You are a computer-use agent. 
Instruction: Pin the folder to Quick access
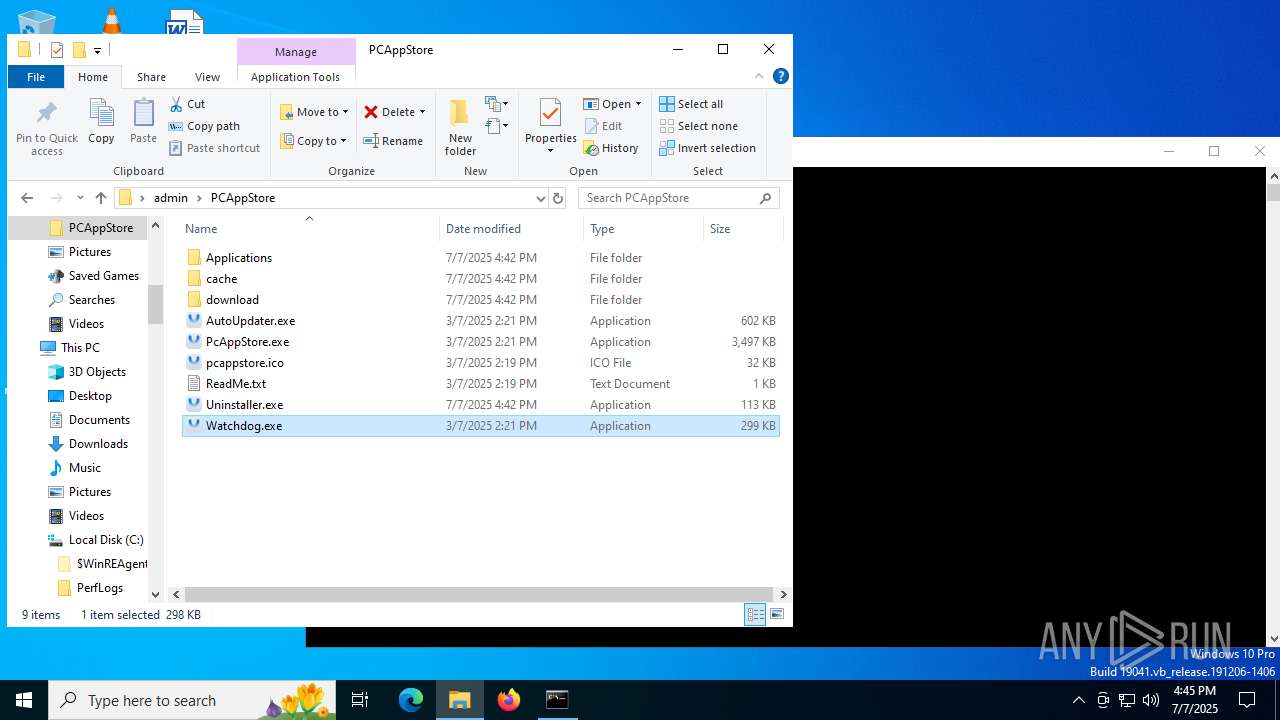point(46,128)
